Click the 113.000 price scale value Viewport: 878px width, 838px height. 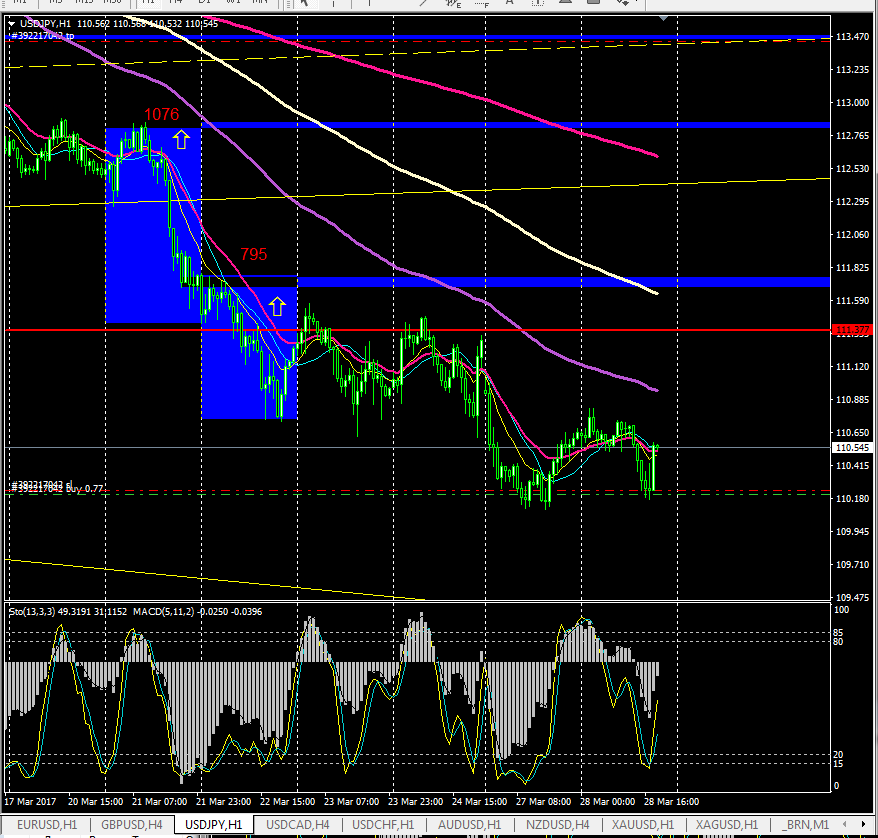852,103
